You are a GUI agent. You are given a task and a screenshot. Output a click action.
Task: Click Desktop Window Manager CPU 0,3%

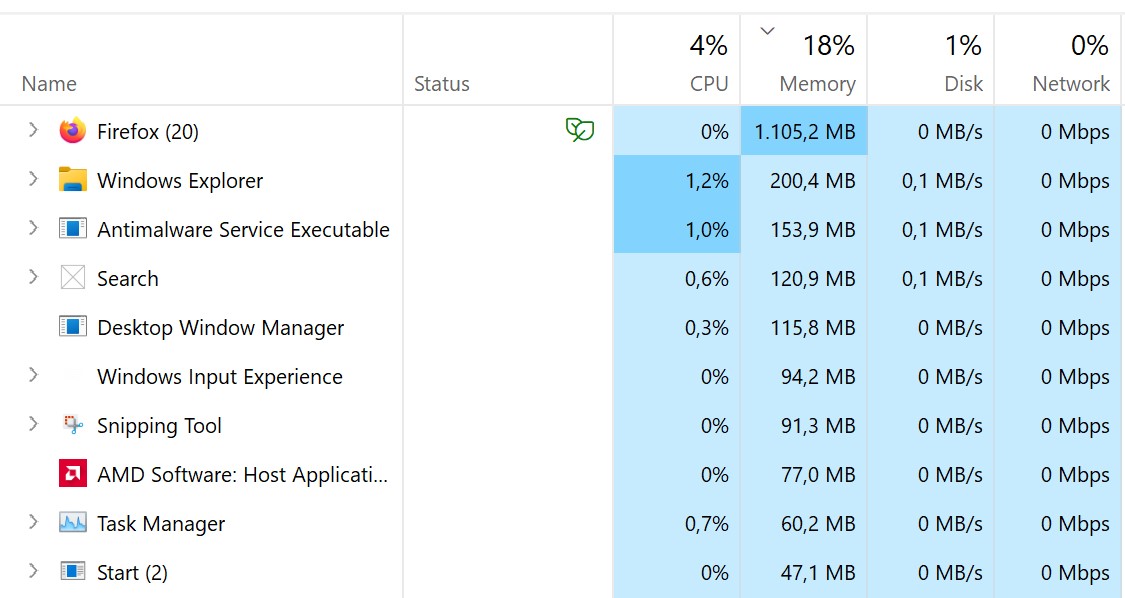click(x=707, y=328)
